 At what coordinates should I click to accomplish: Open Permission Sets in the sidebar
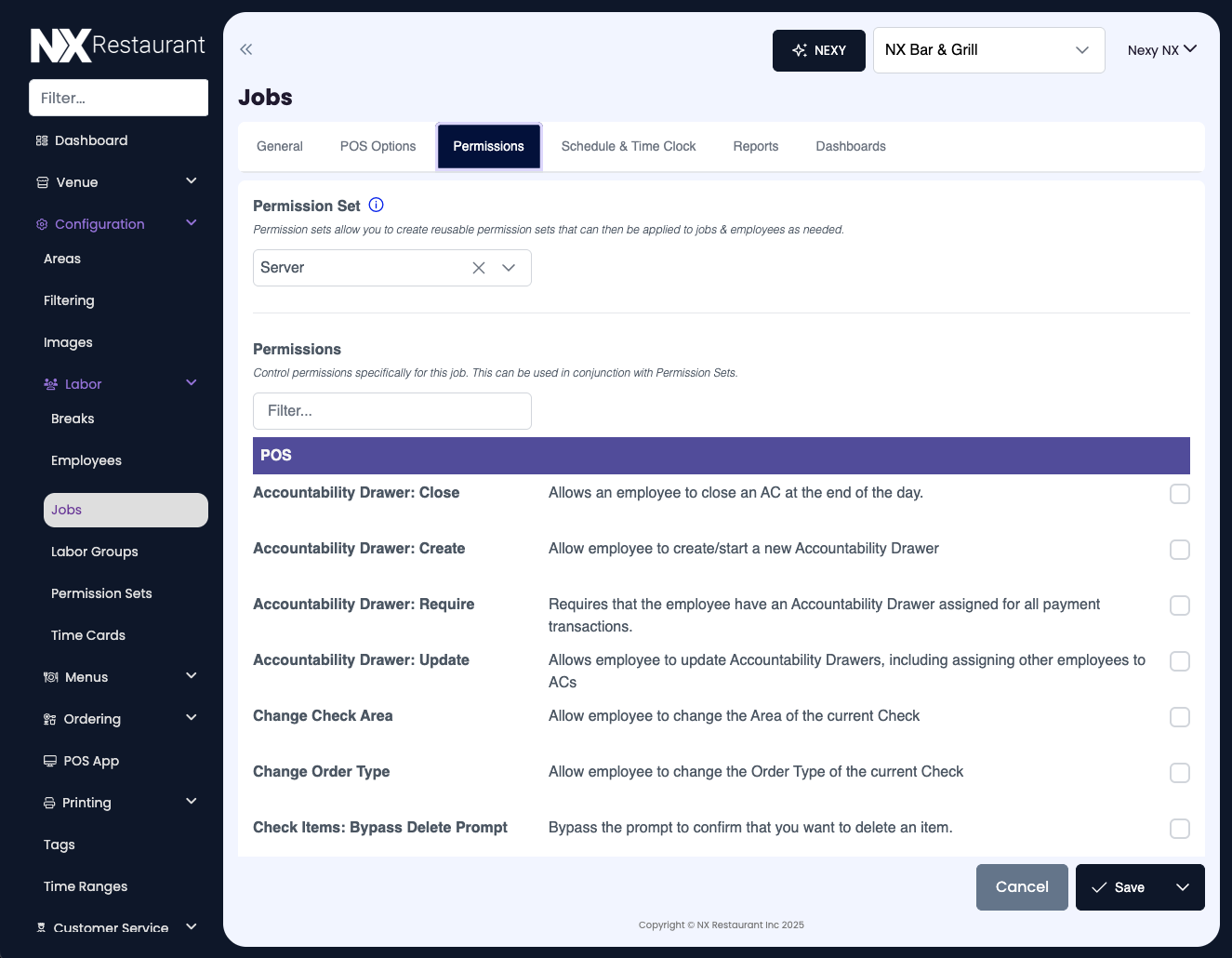pyautogui.click(x=101, y=593)
